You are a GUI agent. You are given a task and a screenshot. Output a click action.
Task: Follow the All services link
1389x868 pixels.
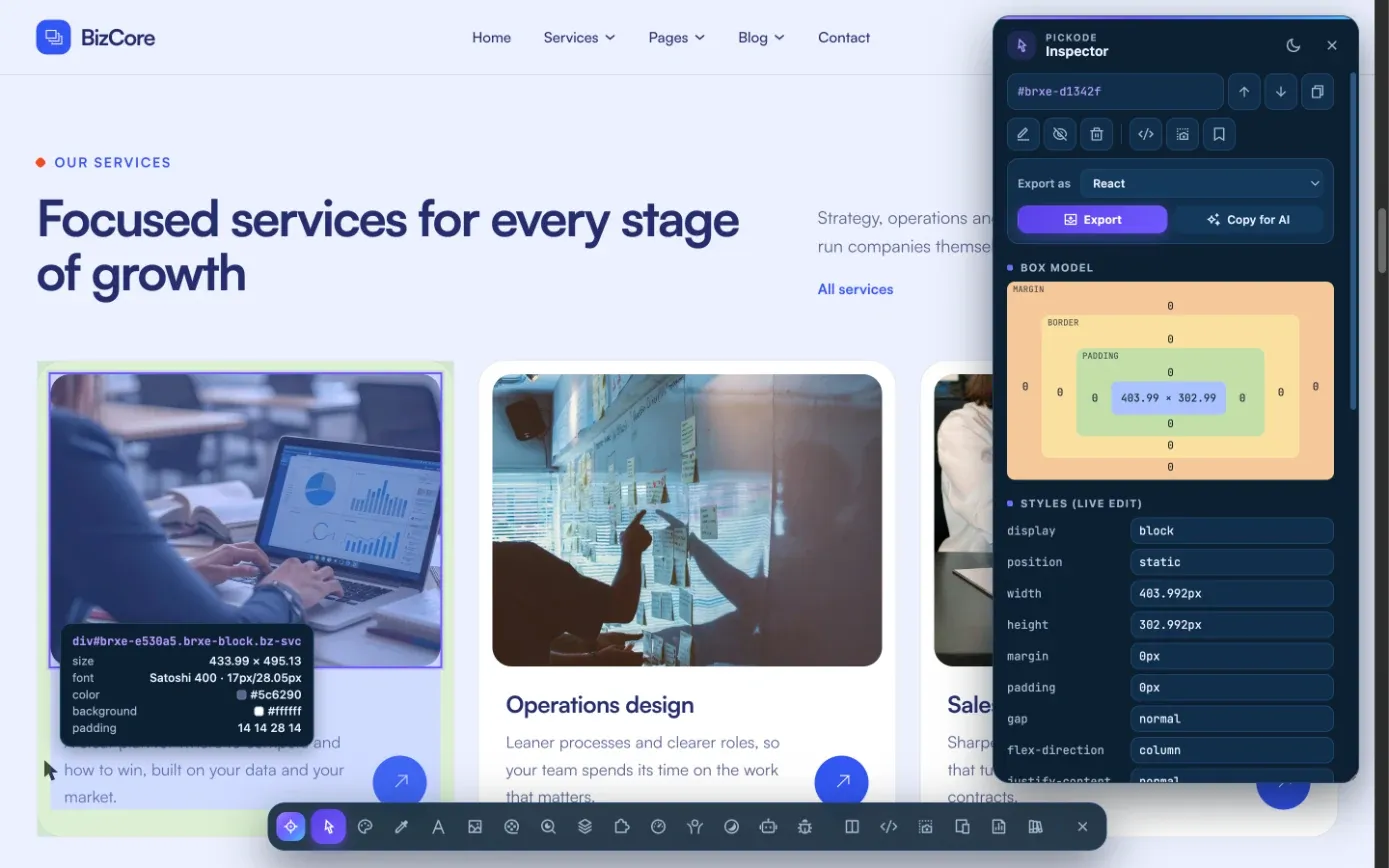(855, 289)
